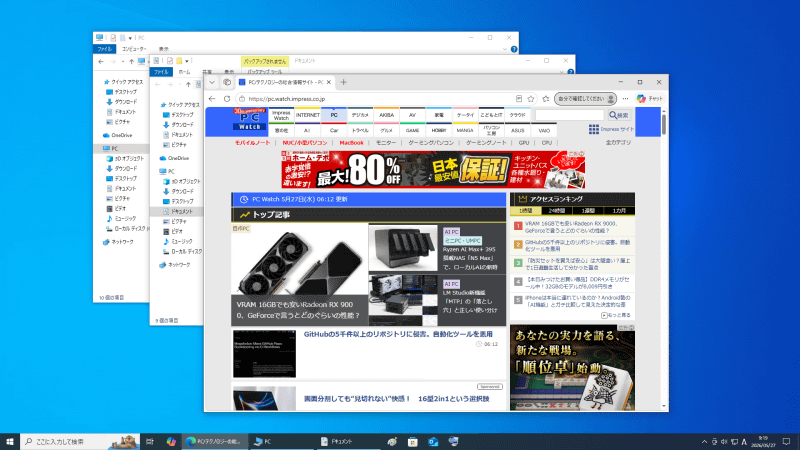This screenshot has width=800, height=450.
Task: Open the MacBook category link
Action: [x=351, y=143]
